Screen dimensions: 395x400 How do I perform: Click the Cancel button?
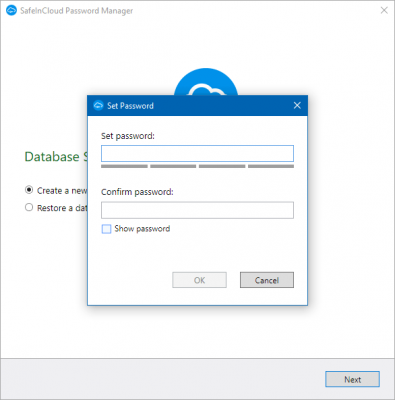point(267,280)
